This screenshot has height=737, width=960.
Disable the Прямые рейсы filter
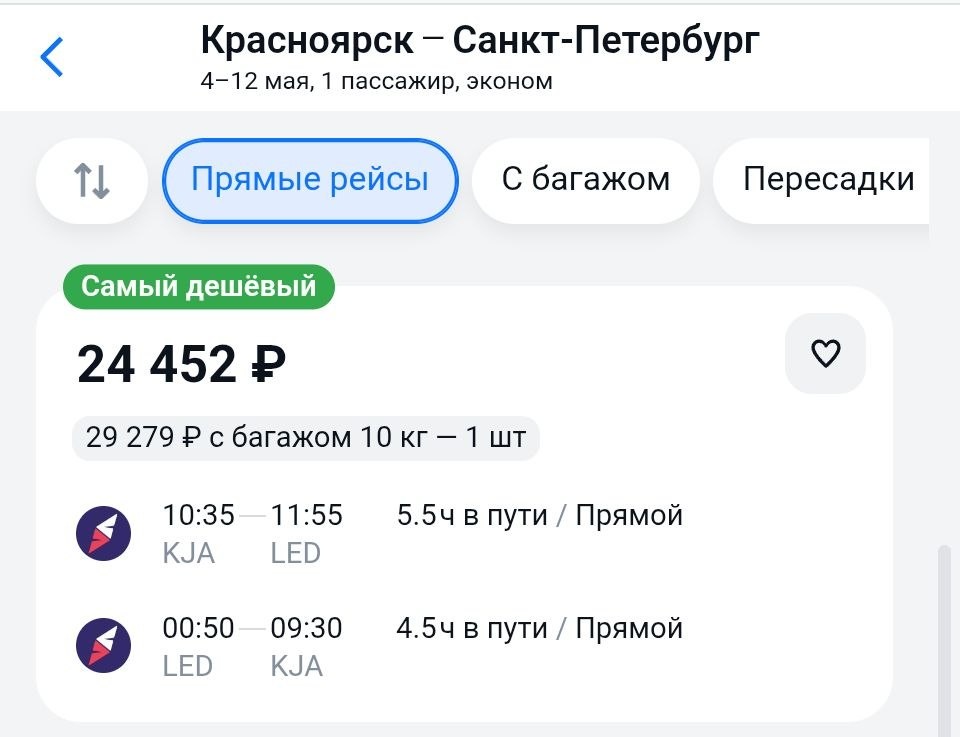[310, 180]
